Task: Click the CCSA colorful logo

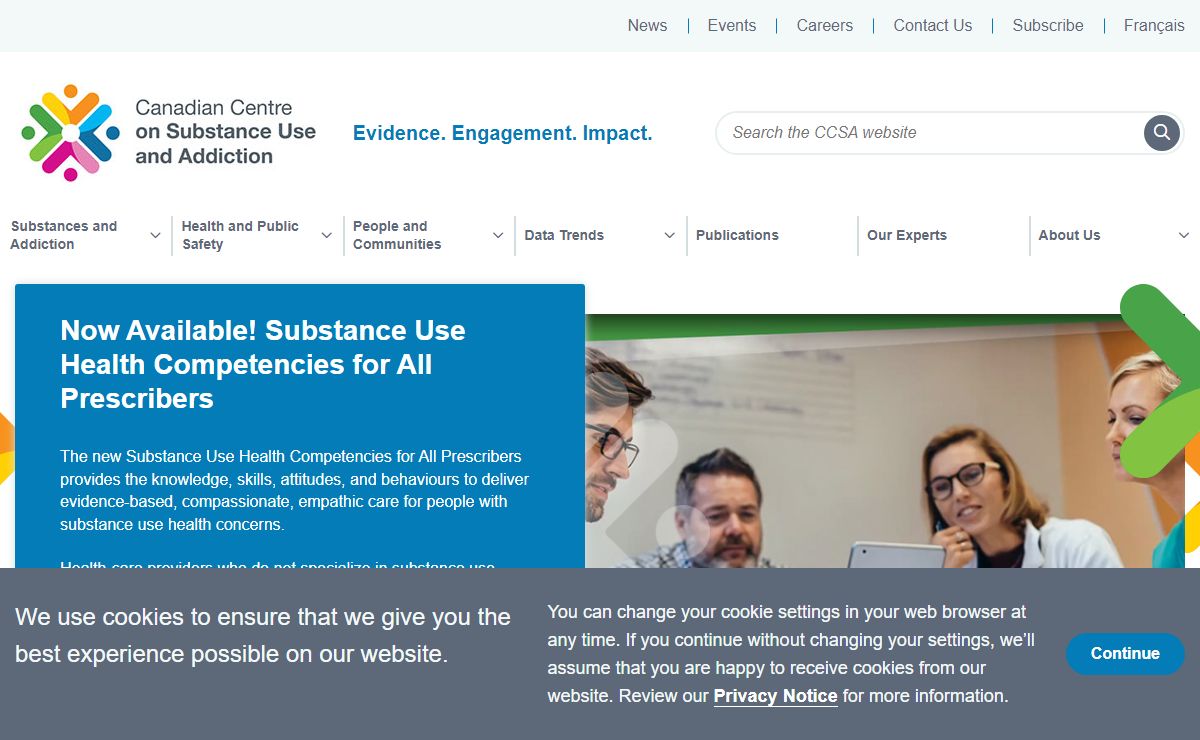Action: point(70,132)
